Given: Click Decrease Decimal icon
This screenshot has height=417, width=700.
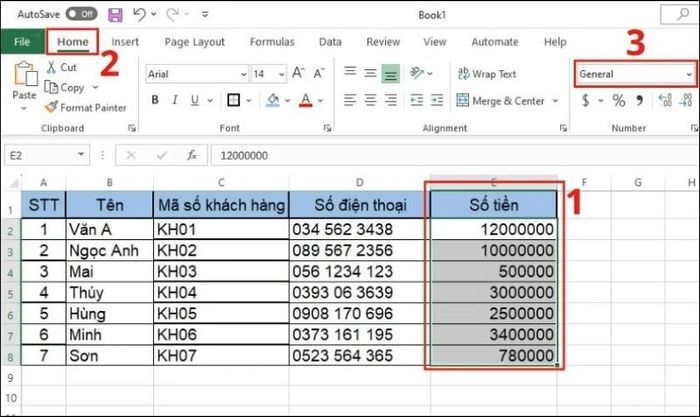Looking at the screenshot, I should 685,100.
